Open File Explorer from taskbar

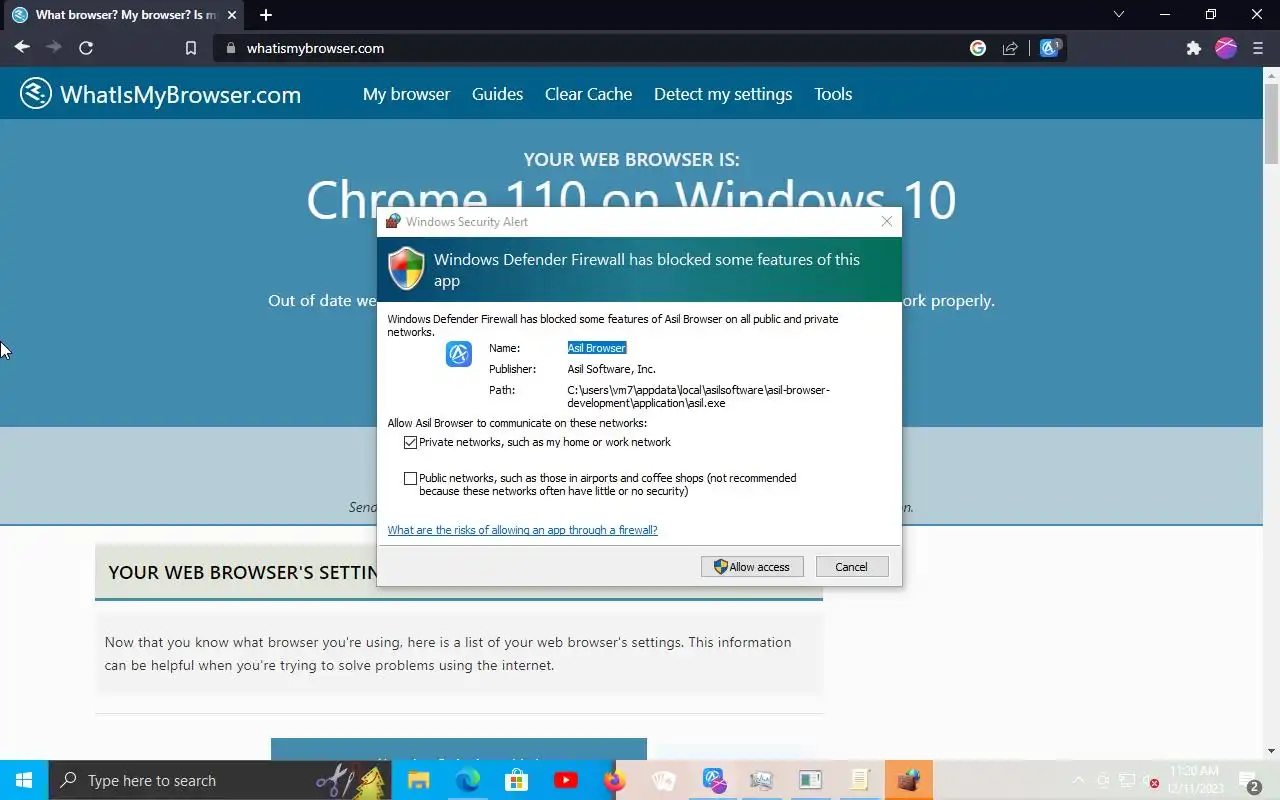click(418, 780)
